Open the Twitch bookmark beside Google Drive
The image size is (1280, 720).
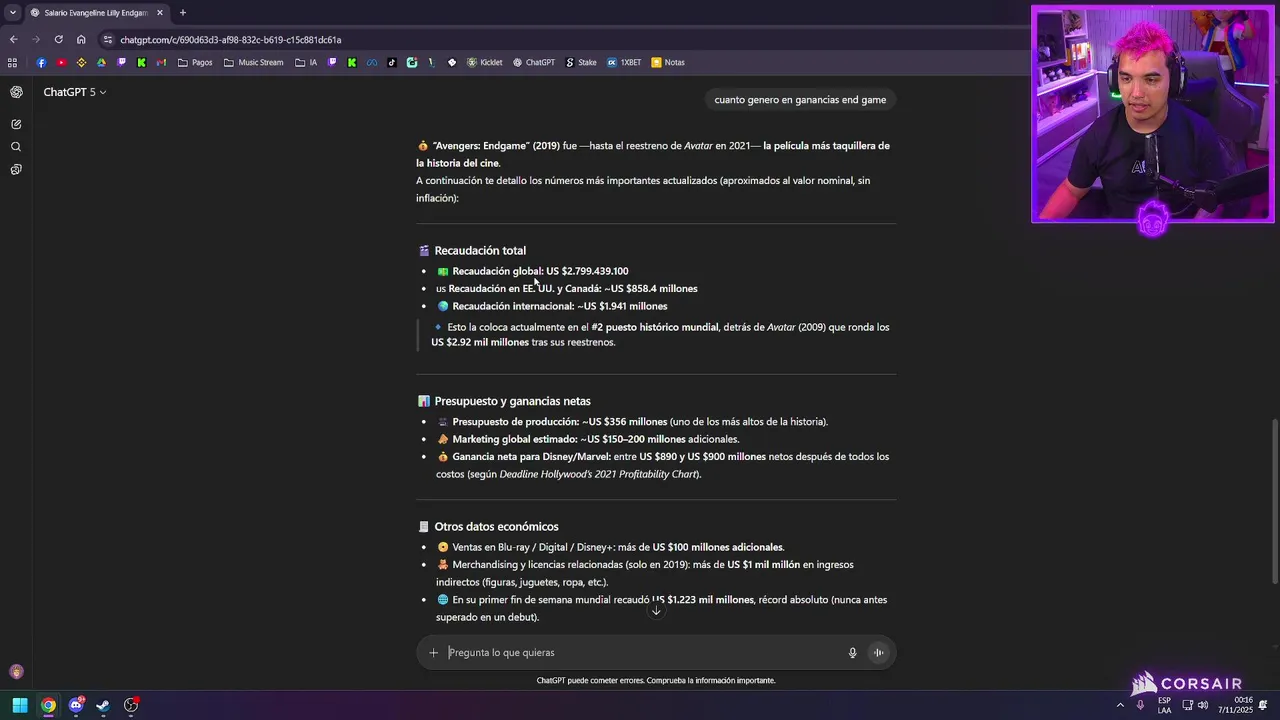point(121,62)
